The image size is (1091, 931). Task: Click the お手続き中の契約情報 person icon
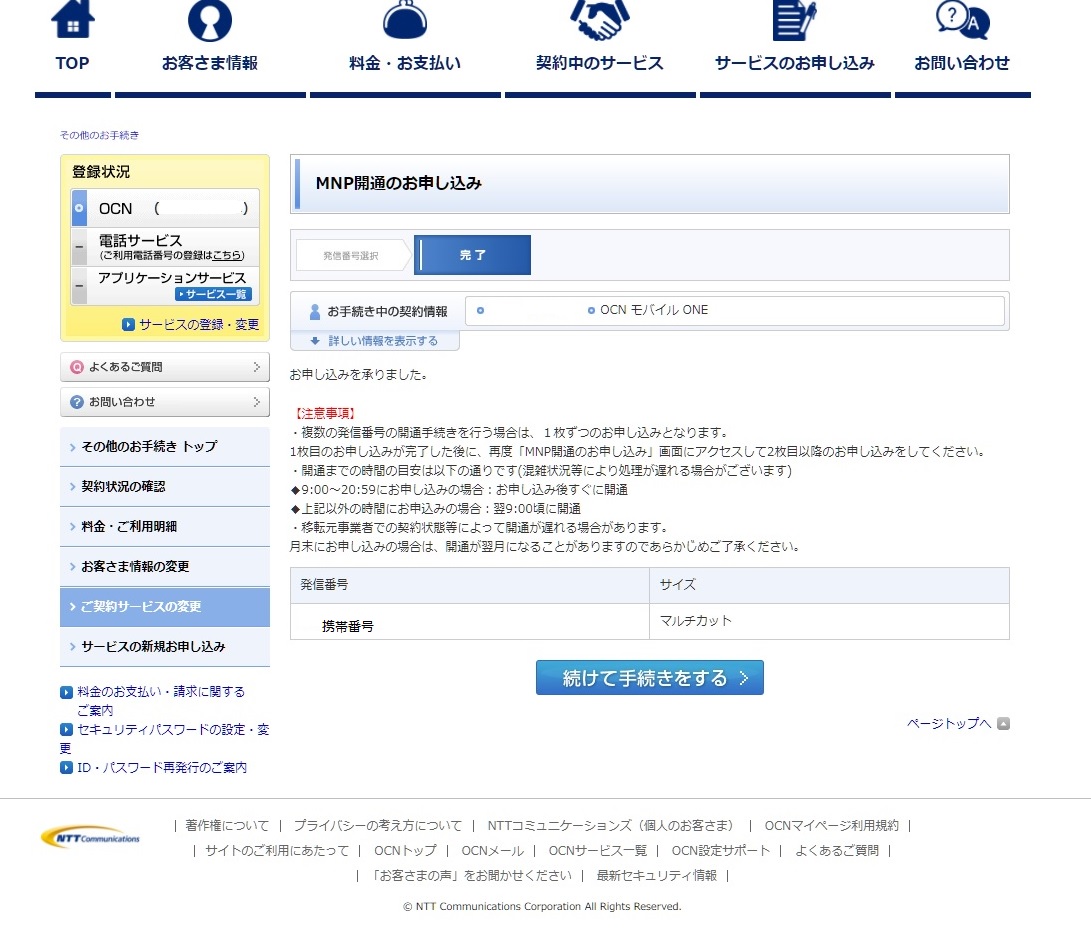(x=314, y=312)
